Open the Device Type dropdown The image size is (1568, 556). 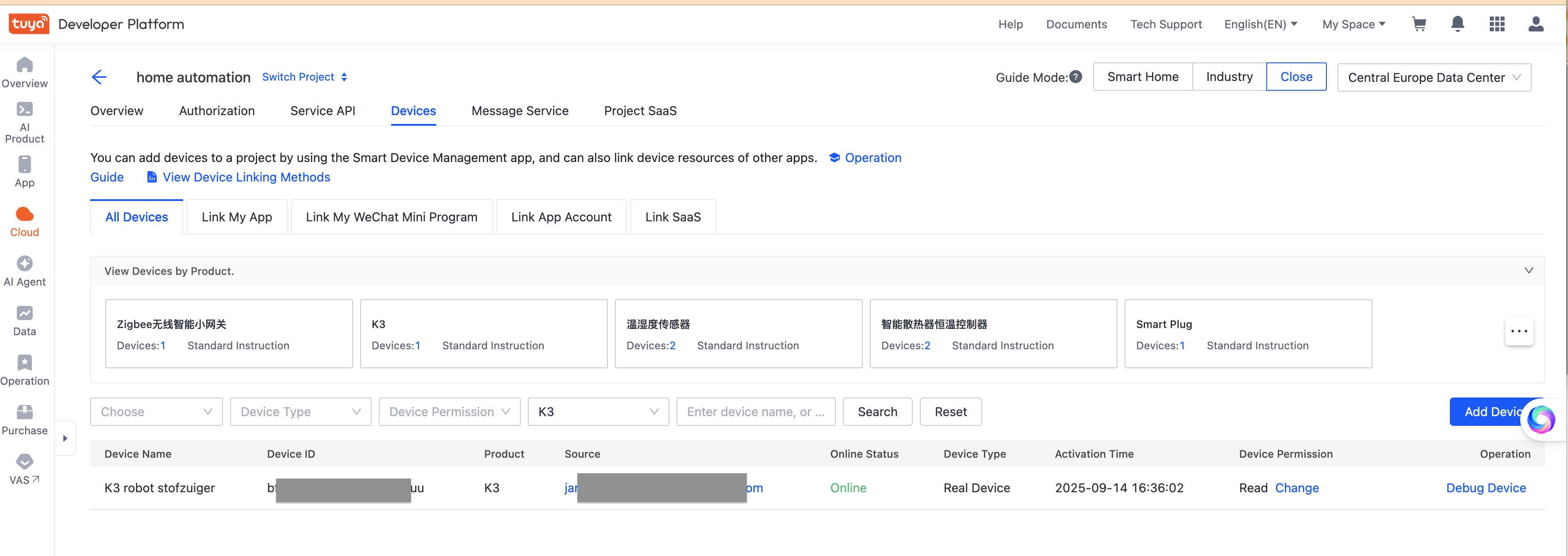coord(300,412)
